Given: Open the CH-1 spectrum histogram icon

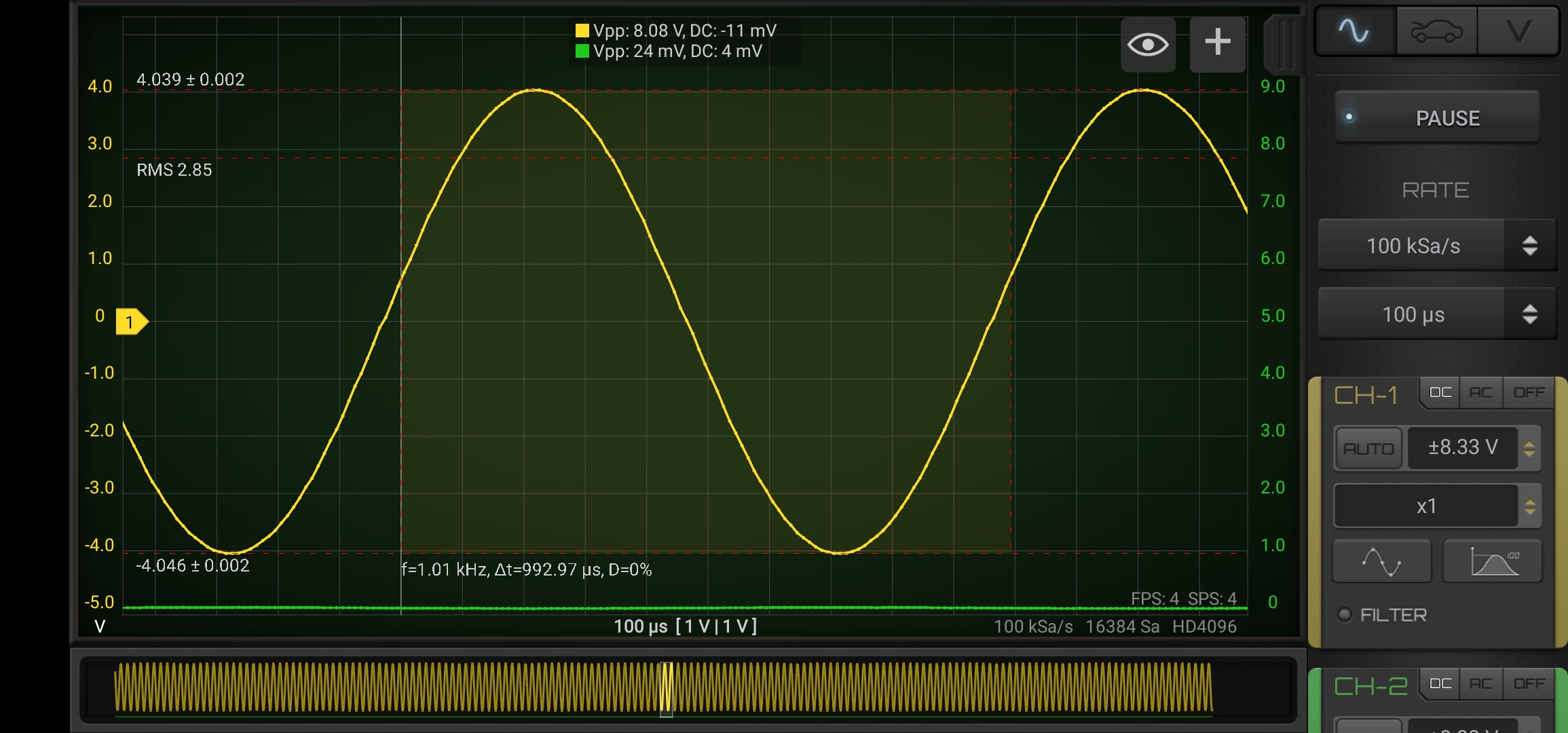Looking at the screenshot, I should 1493,561.
